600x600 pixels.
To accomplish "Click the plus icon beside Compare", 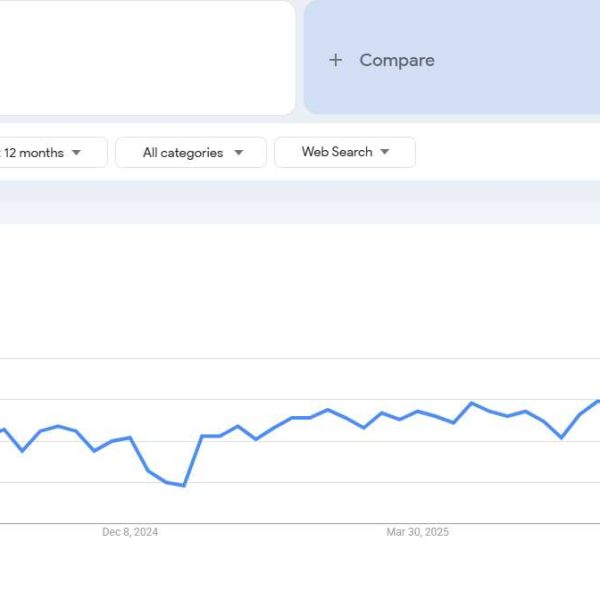I will click(x=335, y=61).
